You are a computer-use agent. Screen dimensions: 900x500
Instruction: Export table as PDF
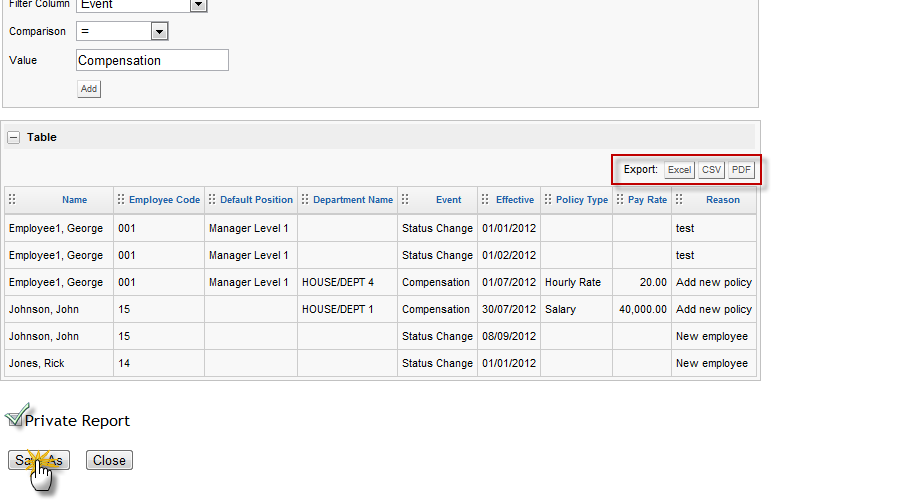[741, 170]
